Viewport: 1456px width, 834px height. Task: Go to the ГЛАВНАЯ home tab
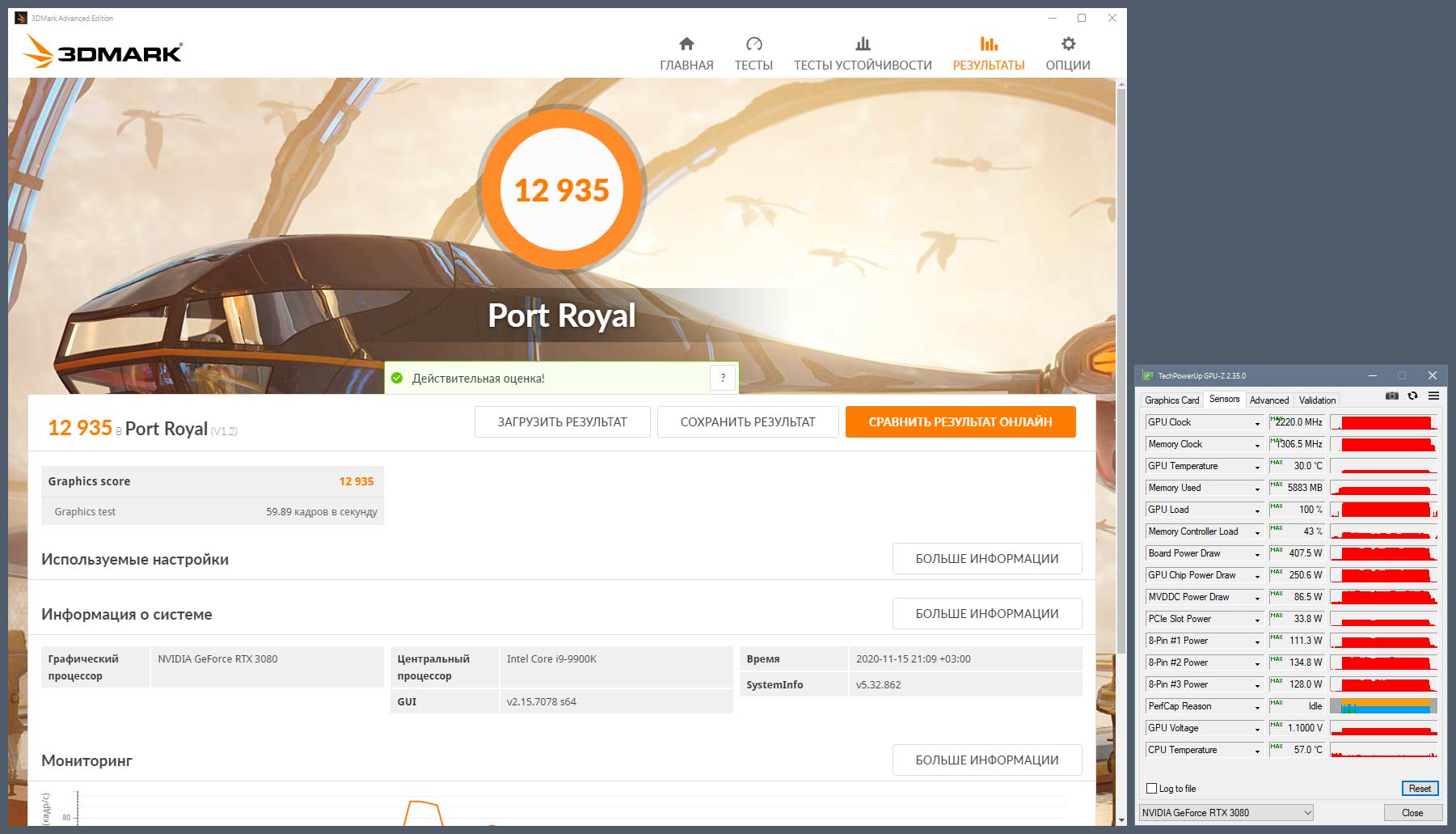[x=686, y=53]
